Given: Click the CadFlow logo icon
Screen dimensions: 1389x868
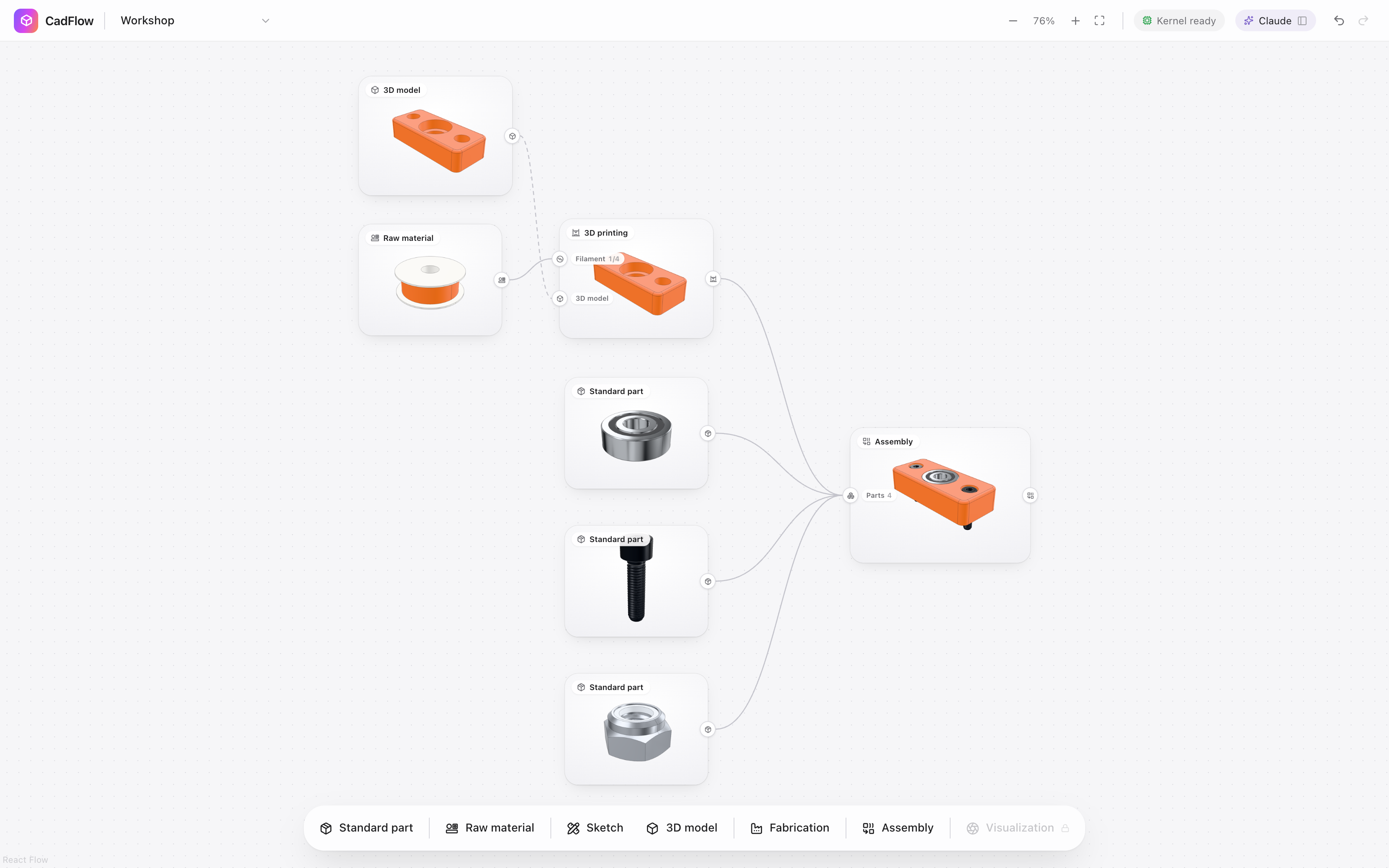Looking at the screenshot, I should tap(26, 21).
